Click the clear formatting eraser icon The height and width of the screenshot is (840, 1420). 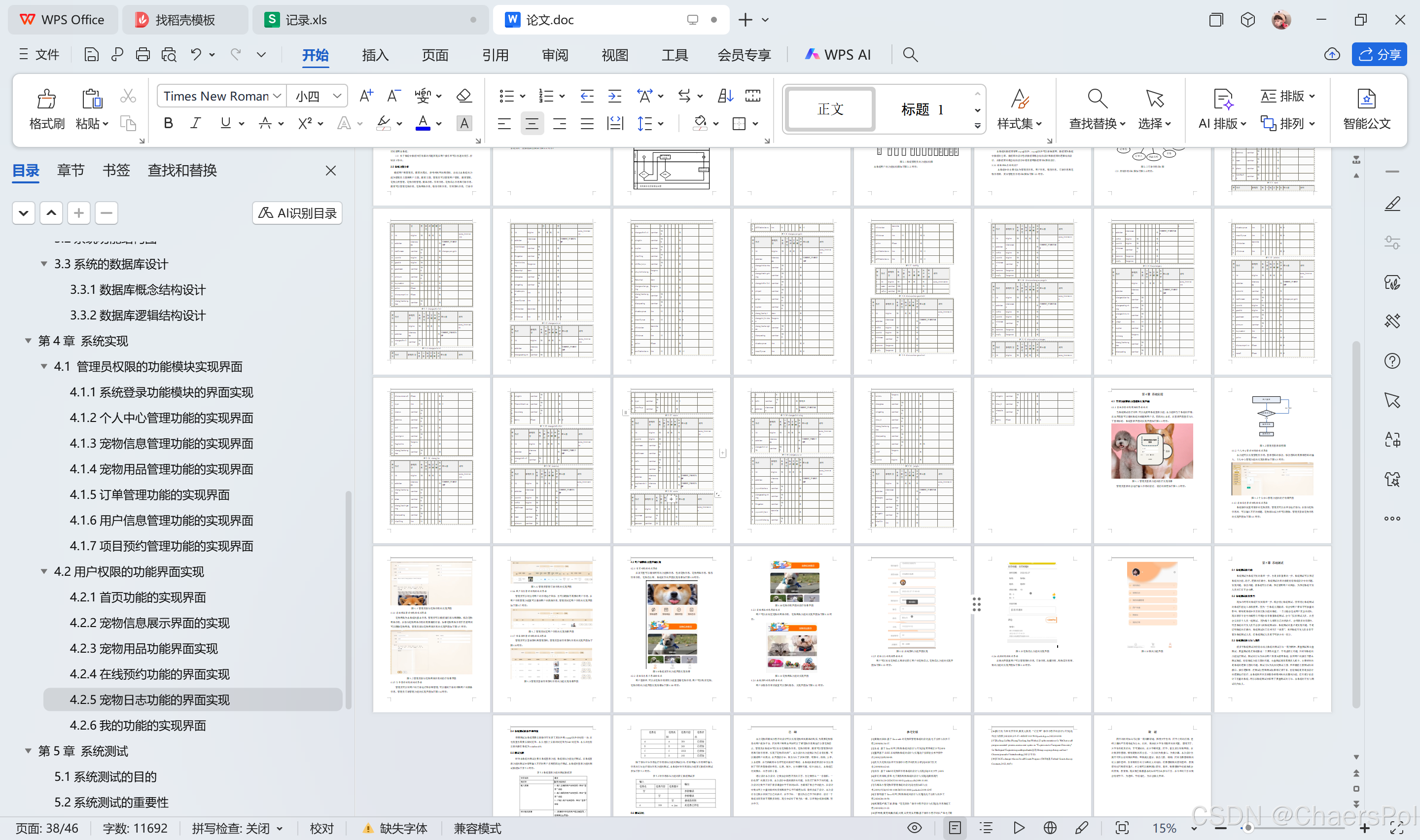click(x=464, y=96)
